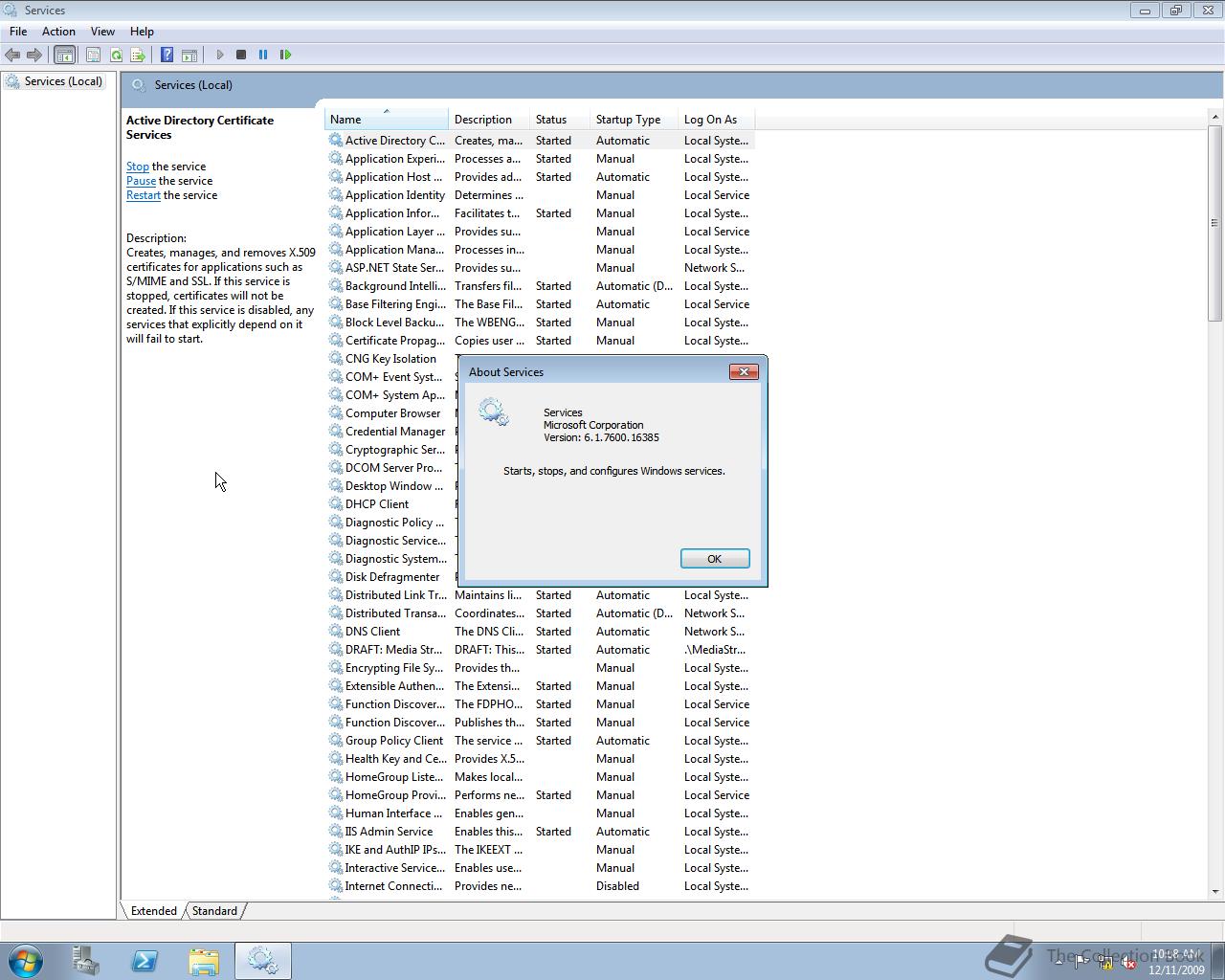This screenshot has width=1225, height=980.
Task: Show hidden tray icons arrow
Action: (x=1058, y=962)
